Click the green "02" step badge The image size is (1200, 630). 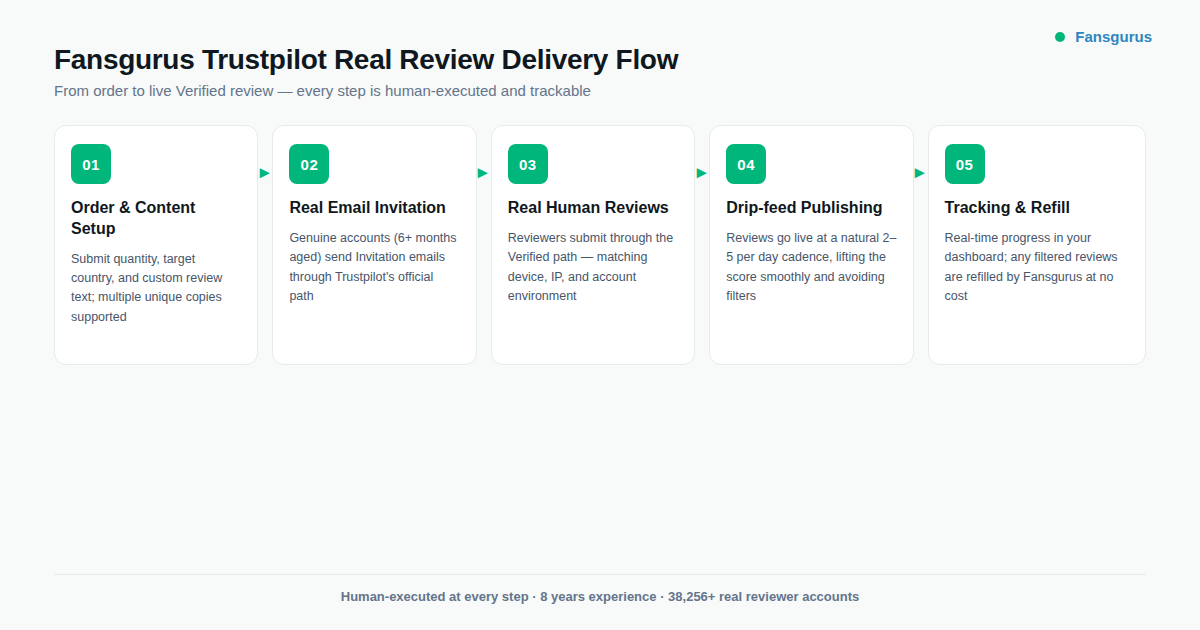pyautogui.click(x=309, y=163)
